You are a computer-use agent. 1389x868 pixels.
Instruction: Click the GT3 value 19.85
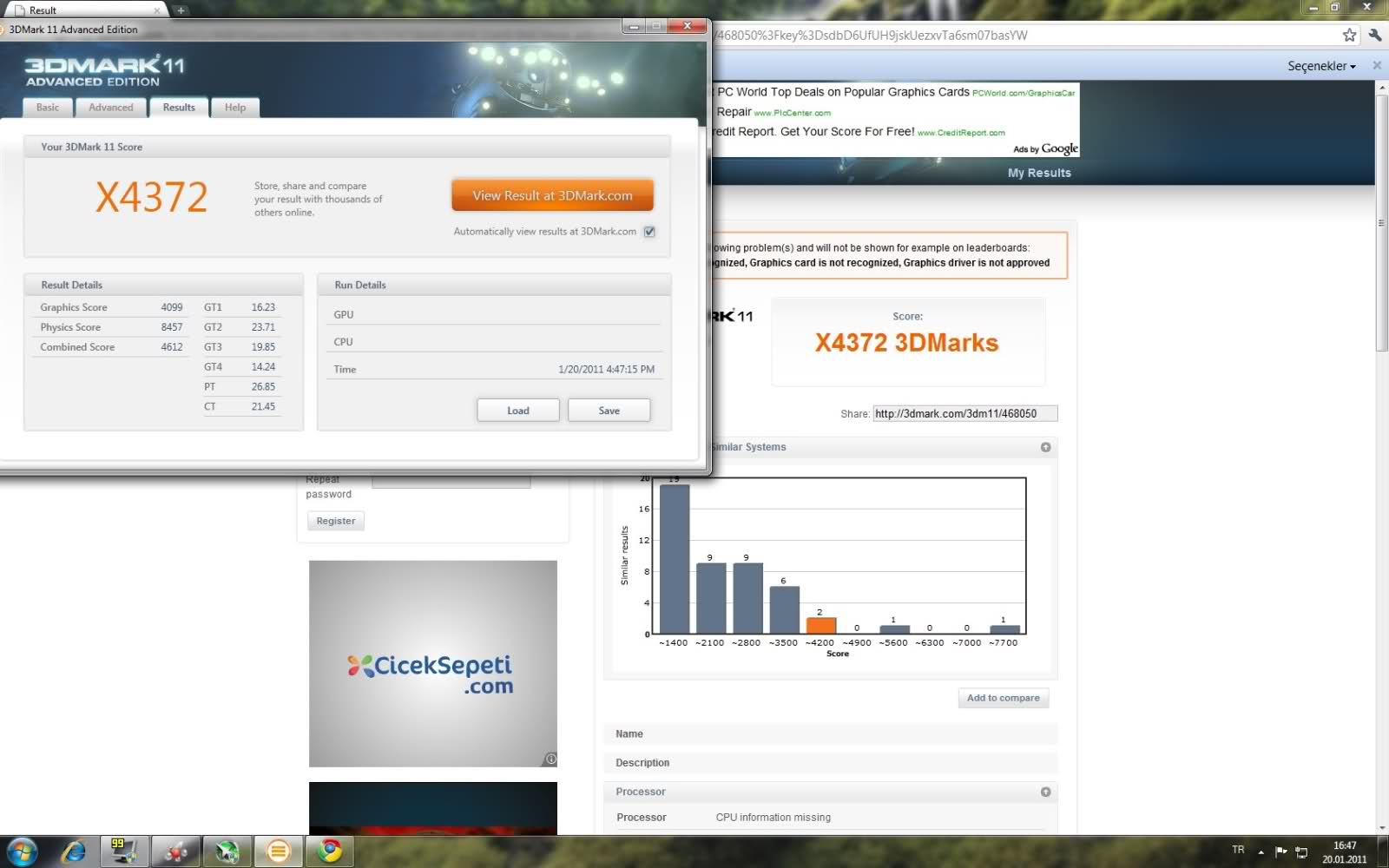263,347
